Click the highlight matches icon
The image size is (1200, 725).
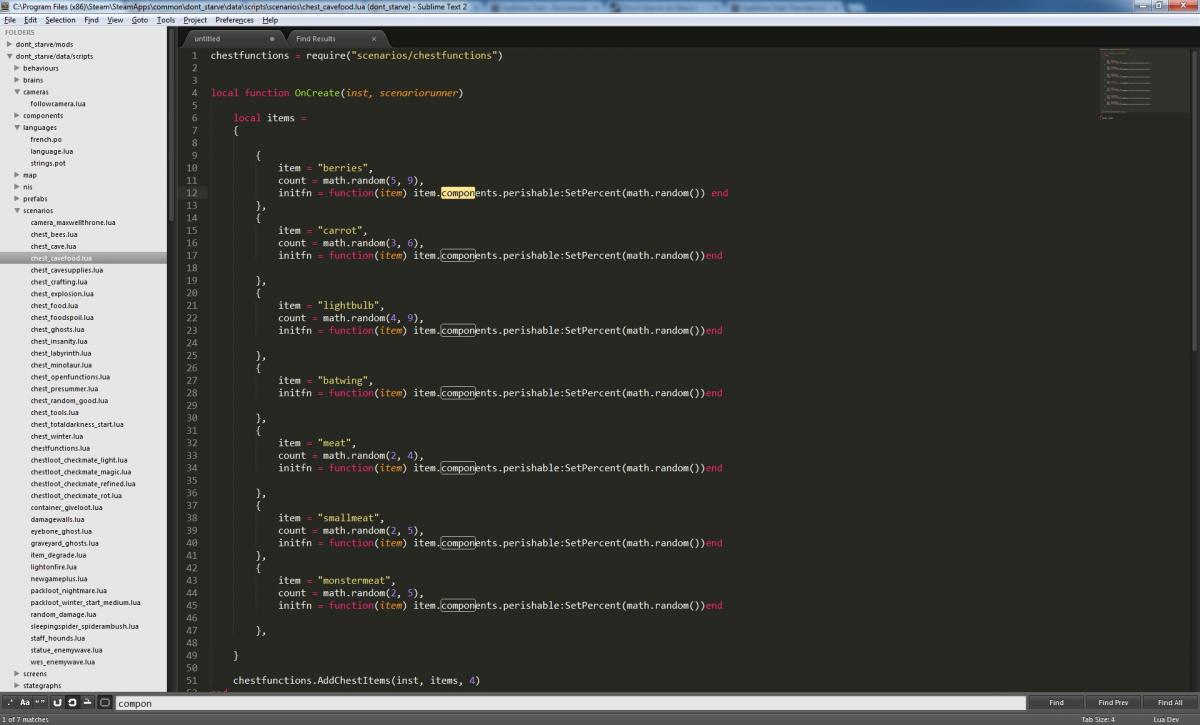coord(105,703)
